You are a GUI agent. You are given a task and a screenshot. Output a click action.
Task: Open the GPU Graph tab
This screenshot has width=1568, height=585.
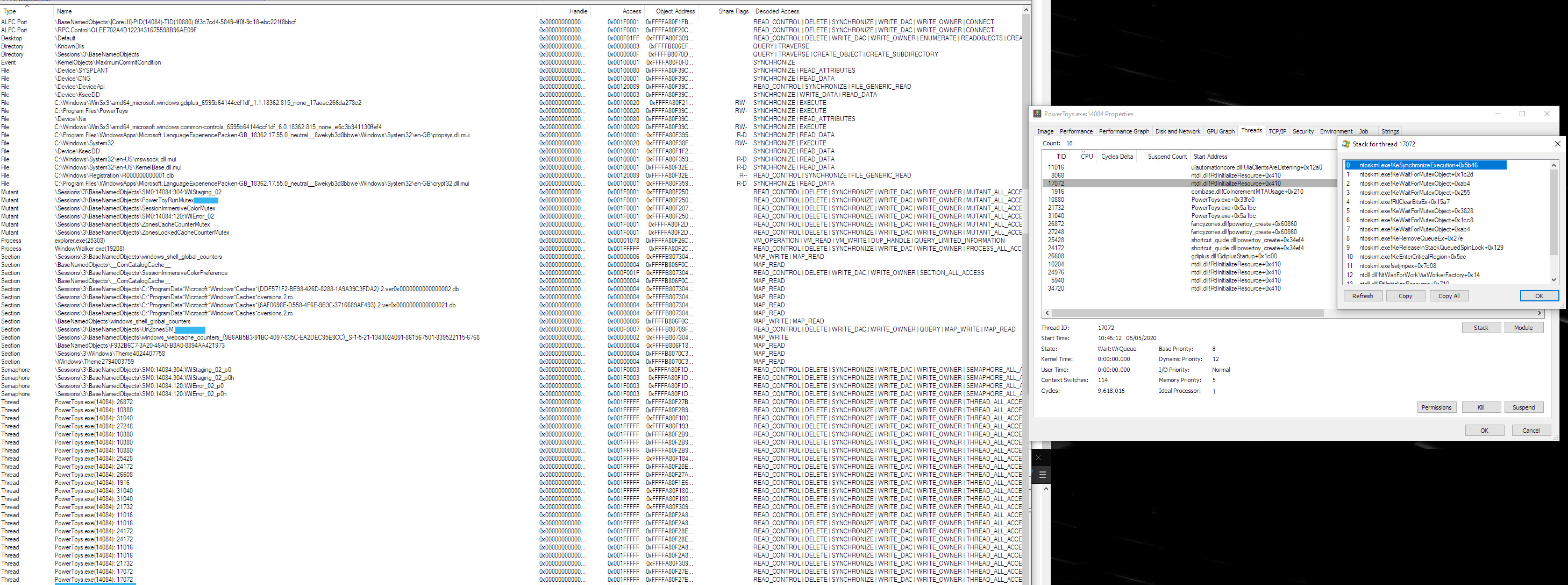[x=1221, y=131]
